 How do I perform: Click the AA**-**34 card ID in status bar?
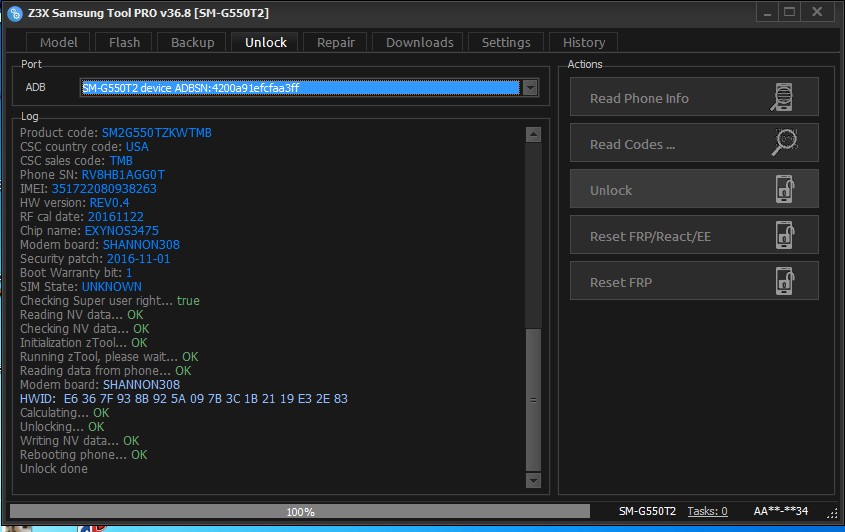(781, 511)
